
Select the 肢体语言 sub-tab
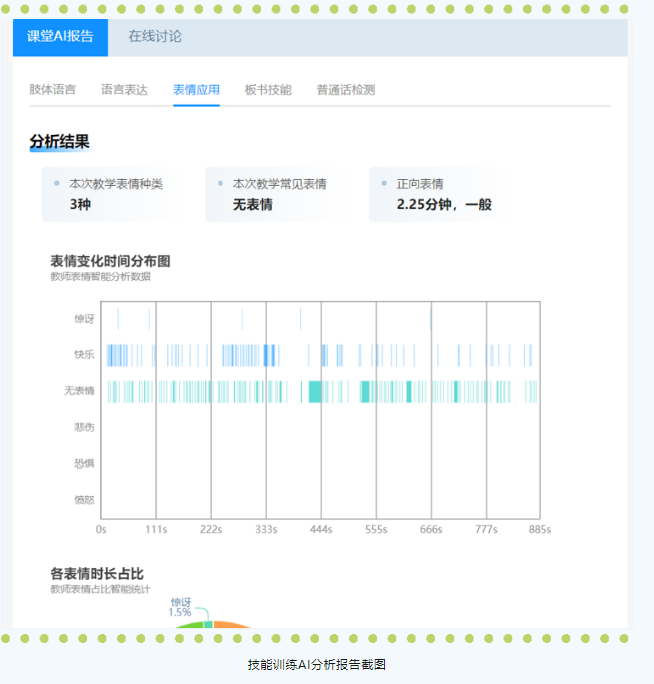(52, 89)
